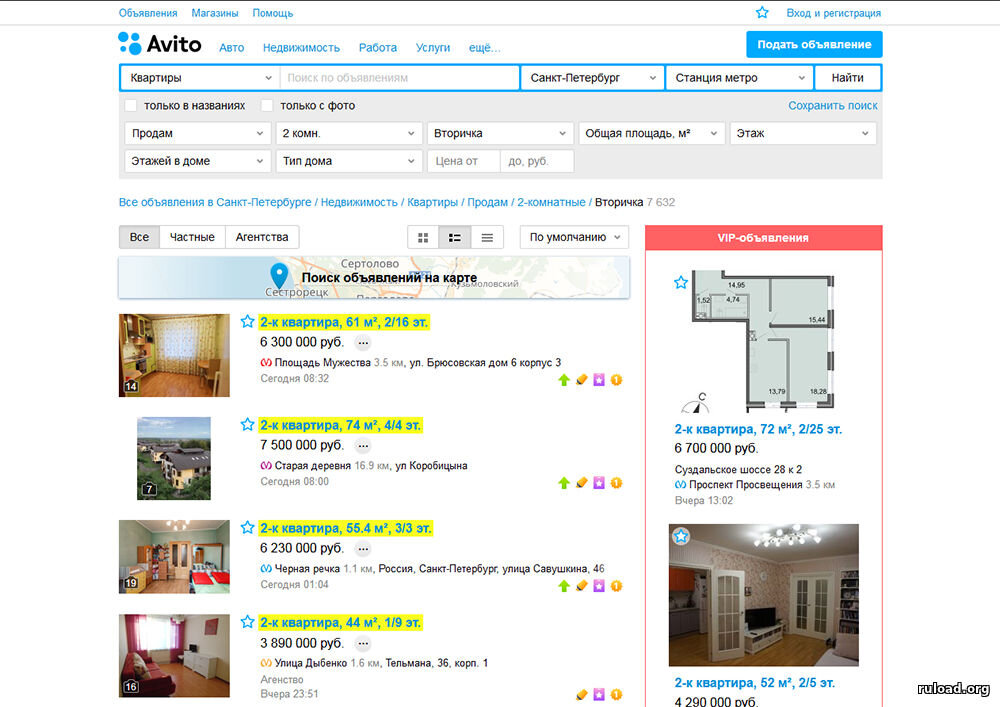Open the Авто section
Viewport: 1000px width, 707px height.
pyautogui.click(x=232, y=48)
